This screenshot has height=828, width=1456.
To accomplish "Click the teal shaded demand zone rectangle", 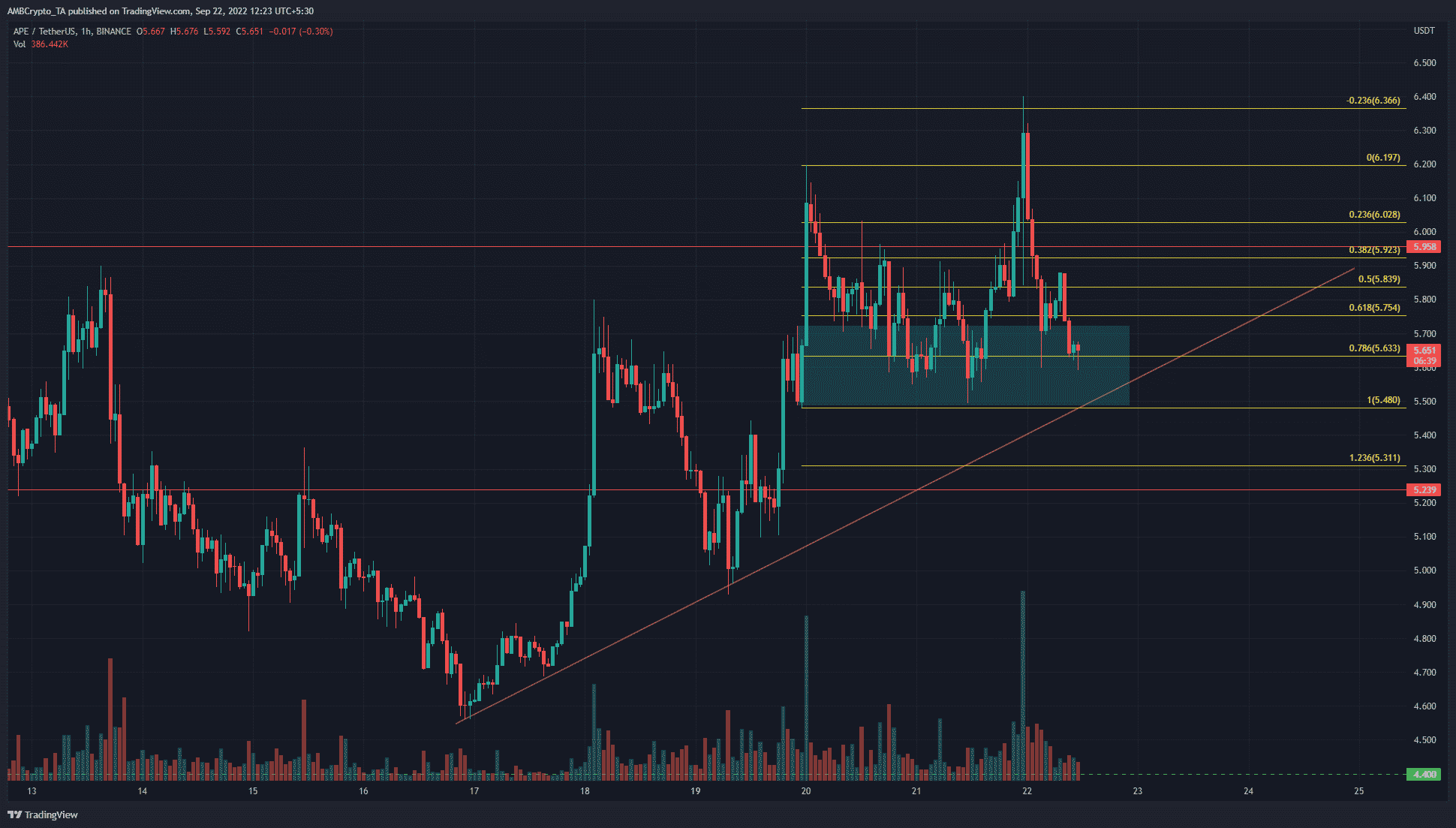I will 965,366.
